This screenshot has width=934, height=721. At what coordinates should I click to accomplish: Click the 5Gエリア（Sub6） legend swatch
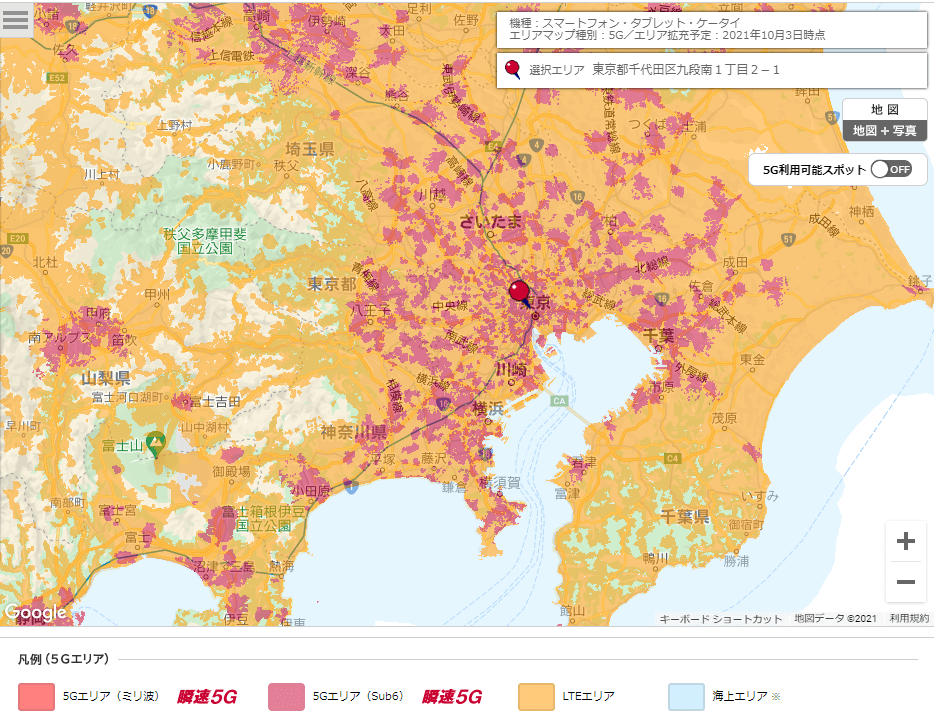click(x=287, y=697)
